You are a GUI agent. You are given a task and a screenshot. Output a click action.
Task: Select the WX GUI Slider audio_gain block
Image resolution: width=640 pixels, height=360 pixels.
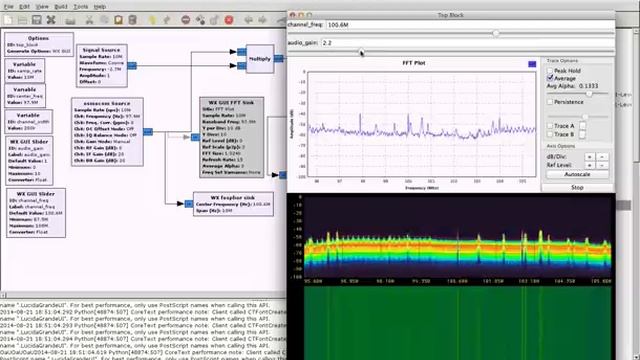(29, 161)
